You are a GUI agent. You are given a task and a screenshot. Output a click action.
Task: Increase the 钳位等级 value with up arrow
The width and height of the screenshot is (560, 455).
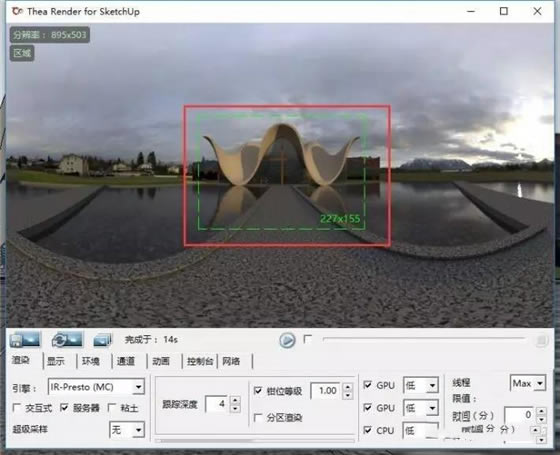point(348,387)
